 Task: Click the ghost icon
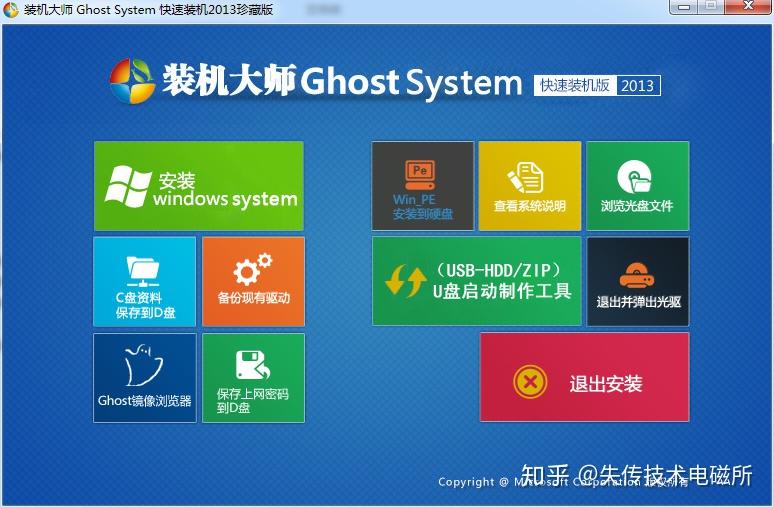(144, 365)
